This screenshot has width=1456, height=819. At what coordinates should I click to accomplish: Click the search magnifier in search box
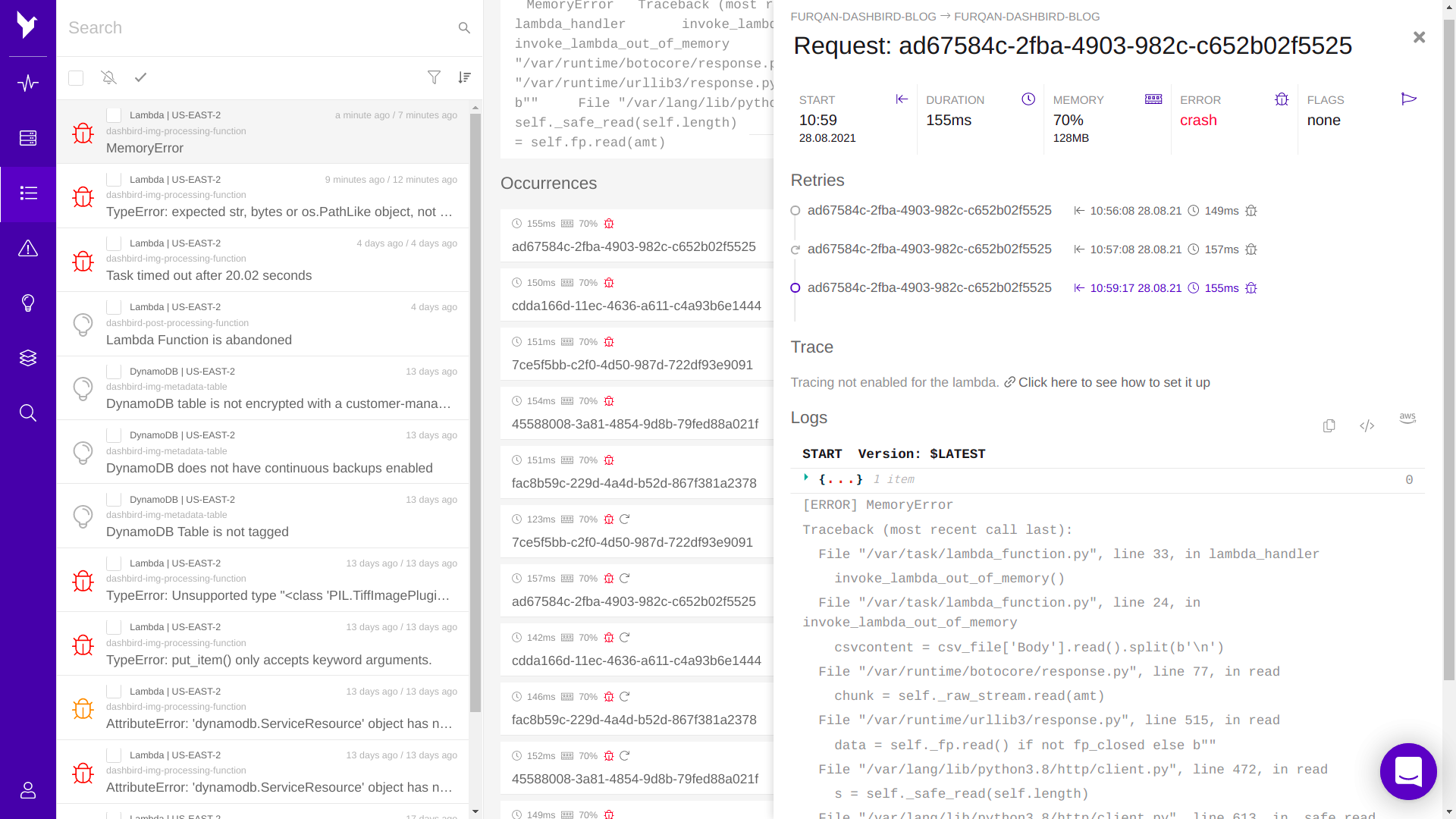pyautogui.click(x=464, y=28)
